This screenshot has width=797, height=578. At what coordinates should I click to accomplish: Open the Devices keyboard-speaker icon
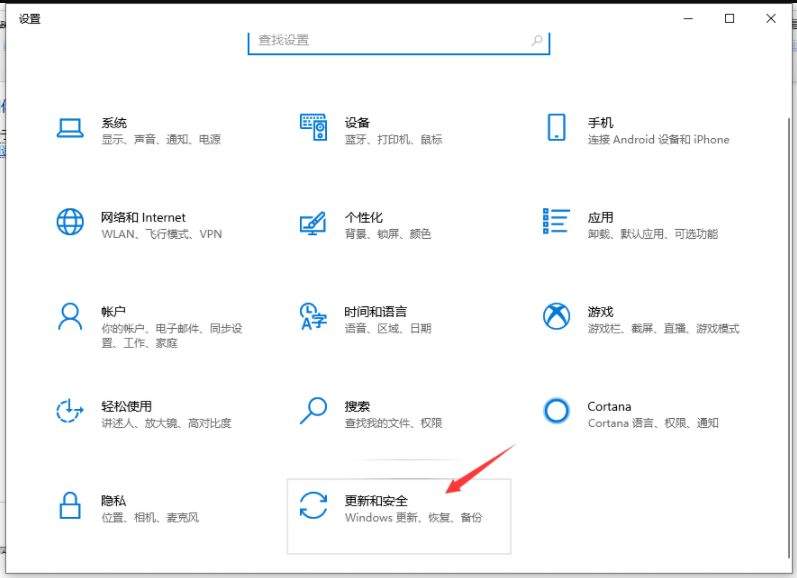(x=313, y=128)
